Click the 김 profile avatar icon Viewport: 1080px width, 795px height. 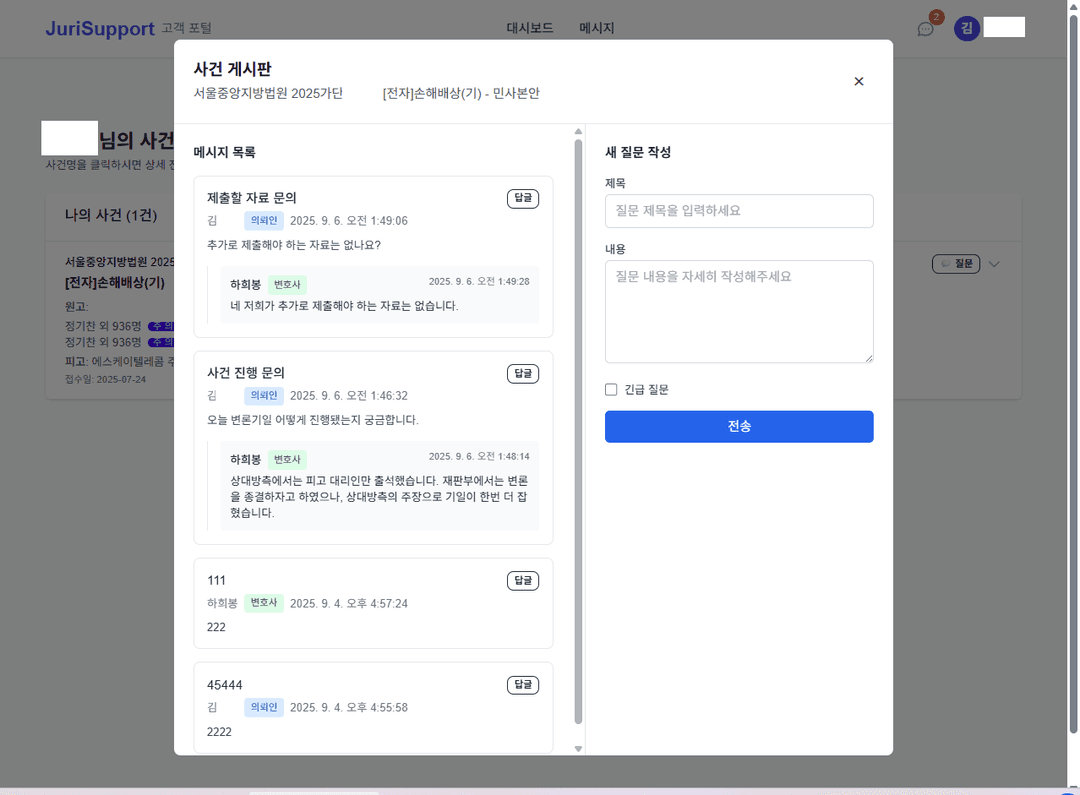click(966, 27)
